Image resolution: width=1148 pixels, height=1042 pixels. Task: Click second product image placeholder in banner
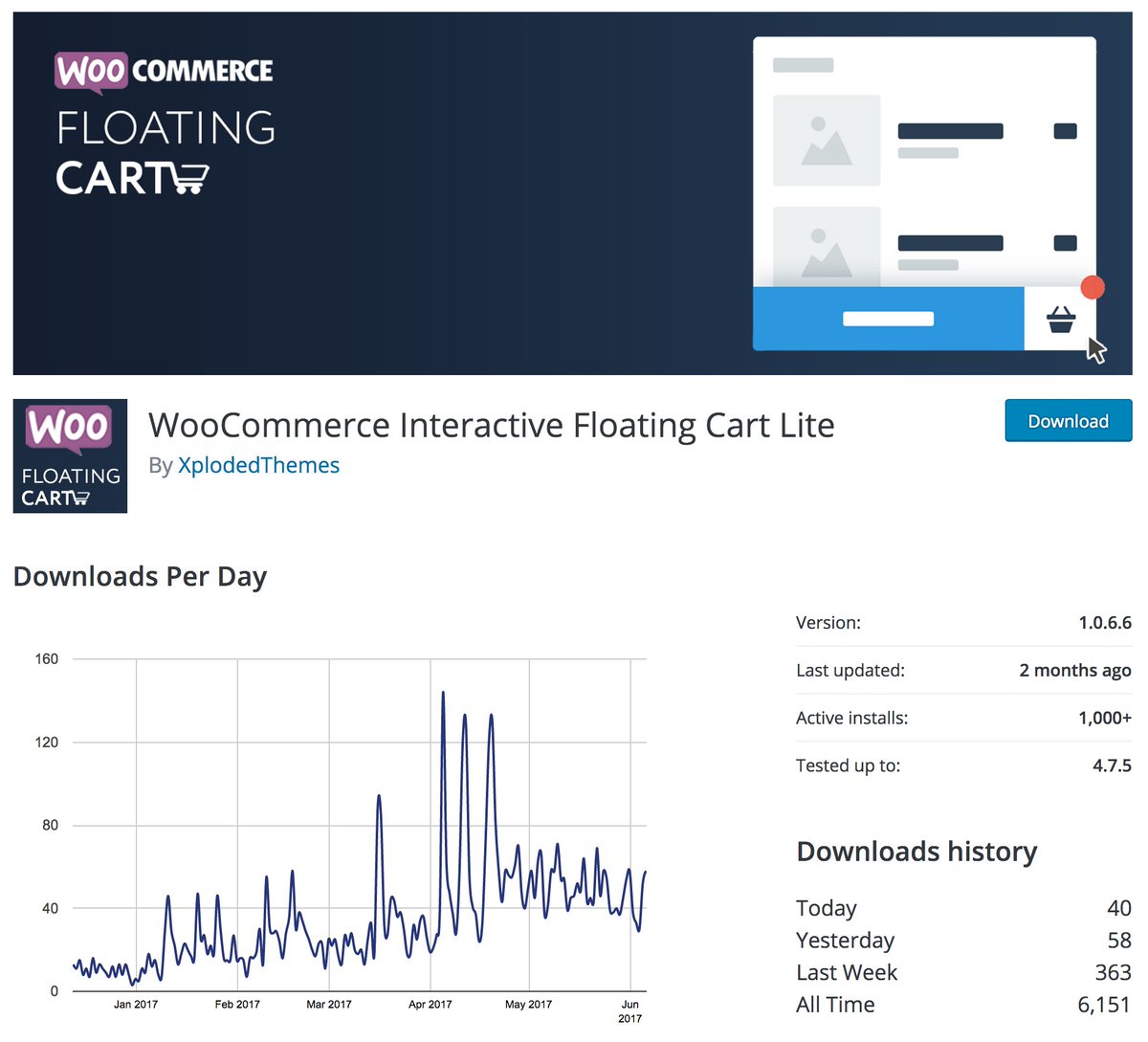click(x=827, y=245)
